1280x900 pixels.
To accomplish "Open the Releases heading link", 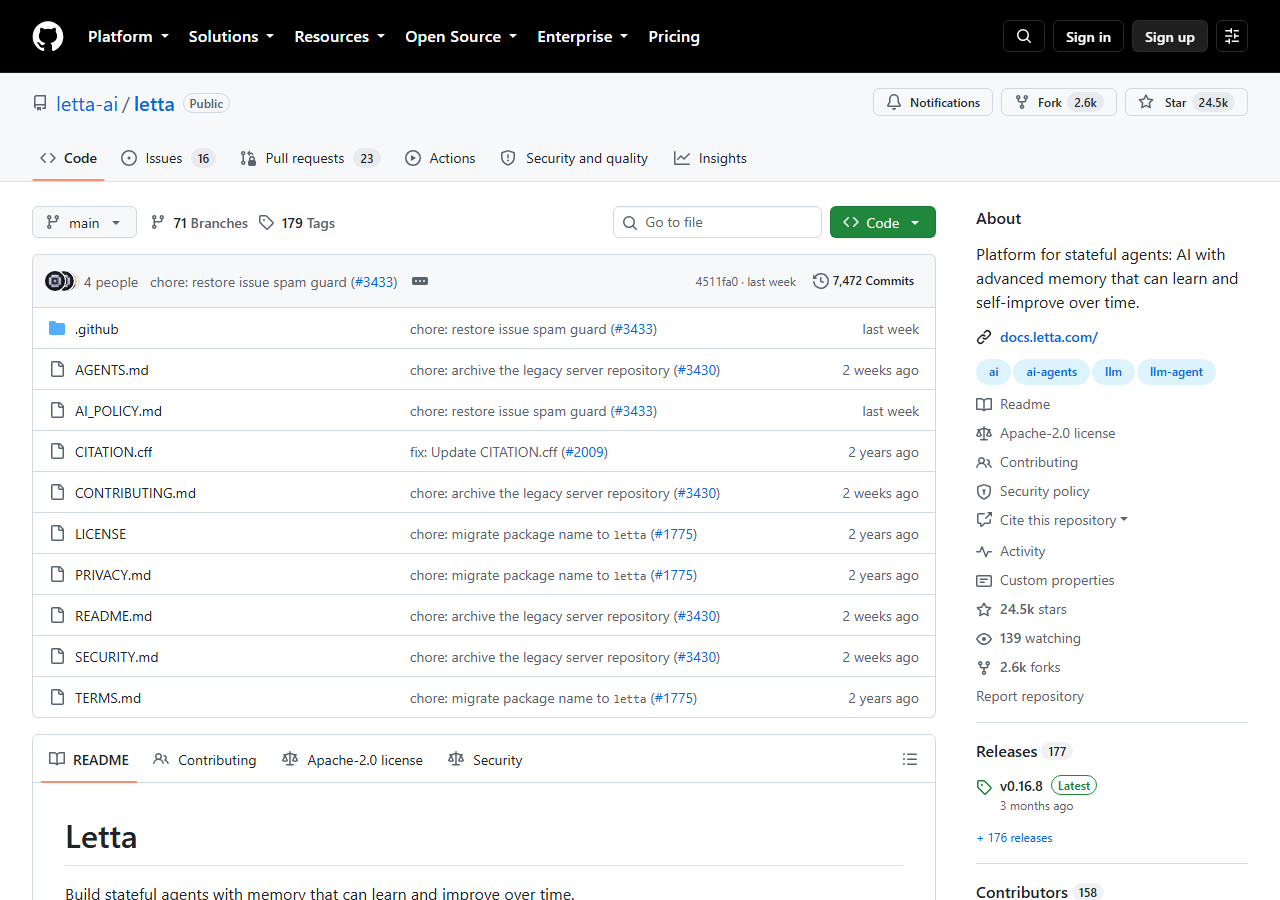I will (1024, 752).
